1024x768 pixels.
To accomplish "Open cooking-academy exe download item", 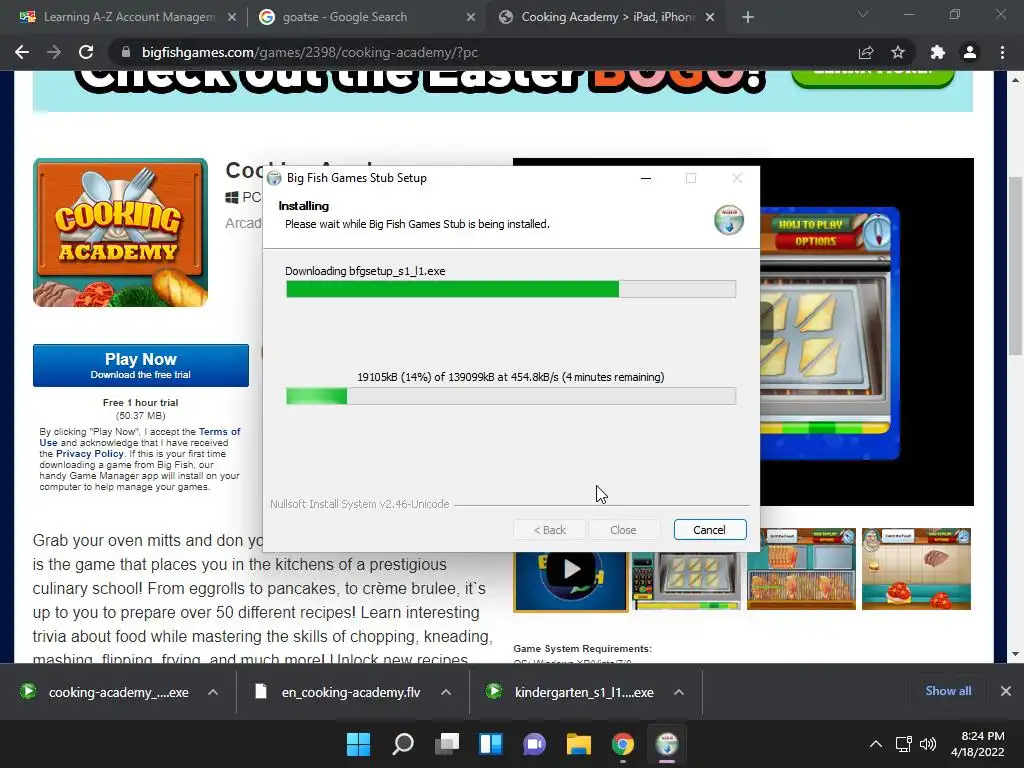I will click(106, 692).
